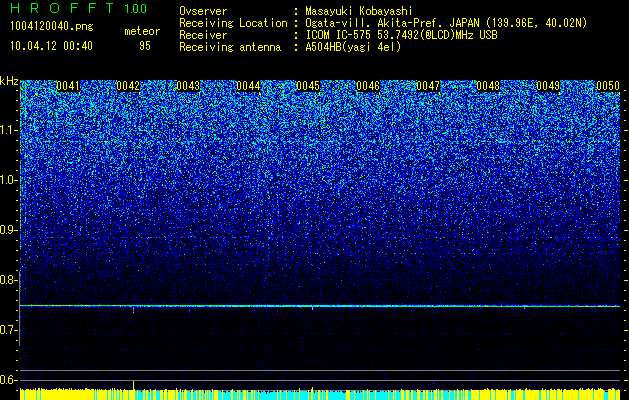Click the 0041 time marker

[x=68, y=86]
